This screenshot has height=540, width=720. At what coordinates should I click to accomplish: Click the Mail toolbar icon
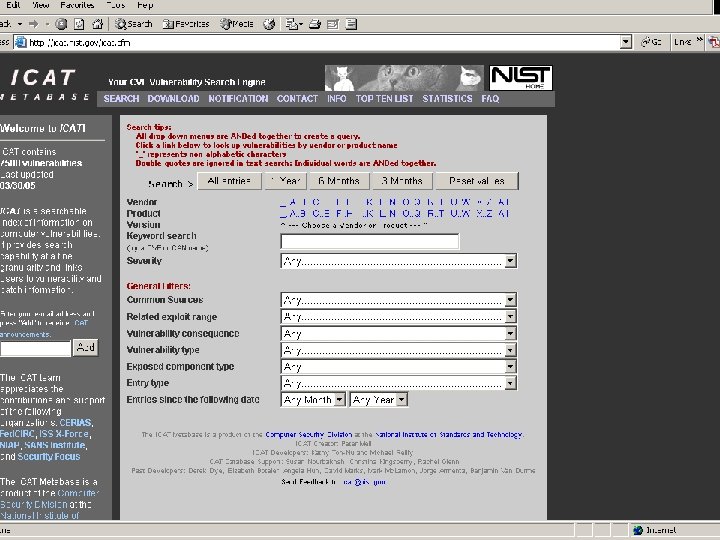point(294,24)
